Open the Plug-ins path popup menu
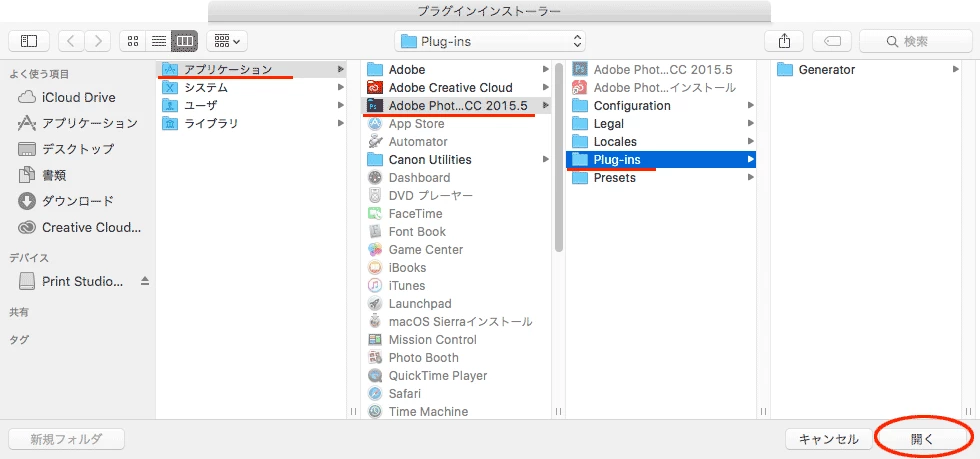980x459 pixels. tap(490, 41)
